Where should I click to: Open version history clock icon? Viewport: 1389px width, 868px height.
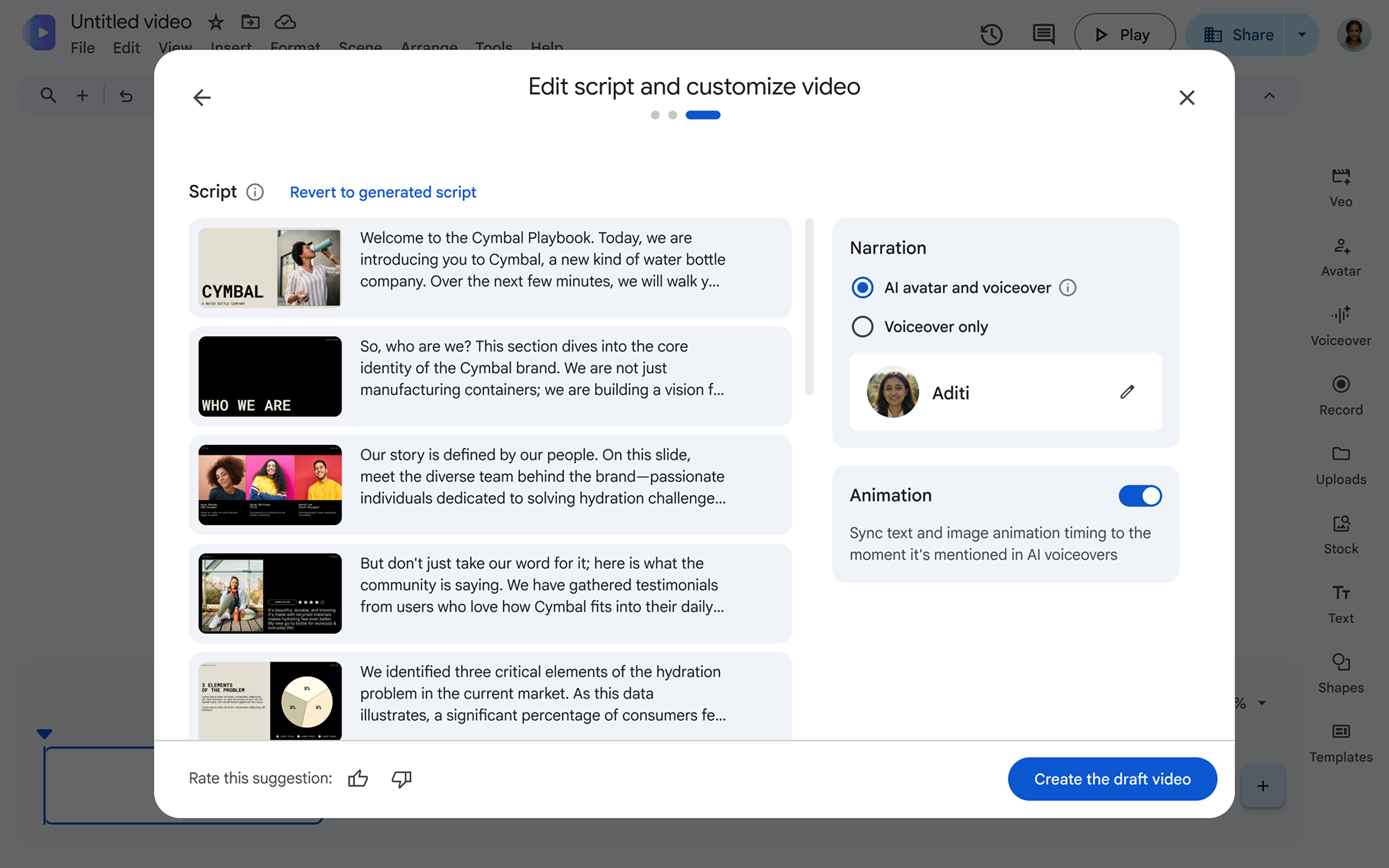[x=991, y=34]
